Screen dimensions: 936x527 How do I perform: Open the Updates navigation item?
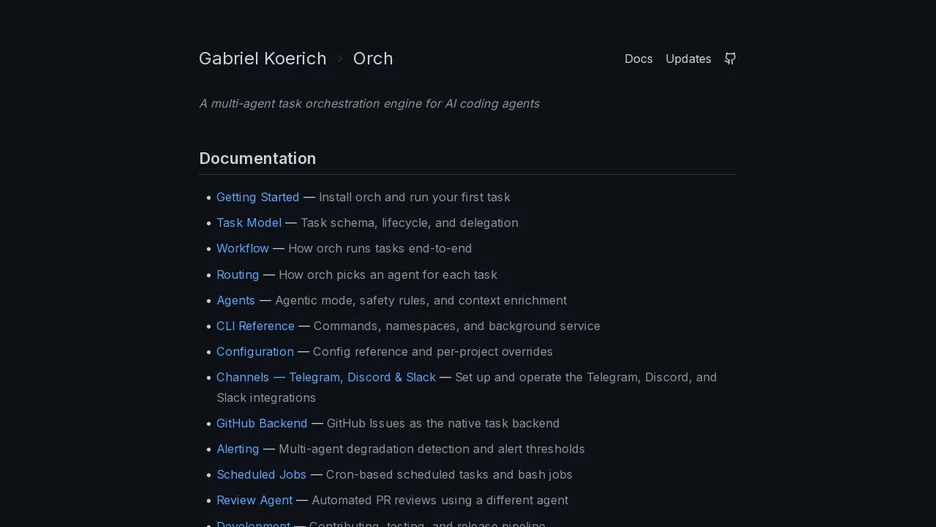(688, 58)
